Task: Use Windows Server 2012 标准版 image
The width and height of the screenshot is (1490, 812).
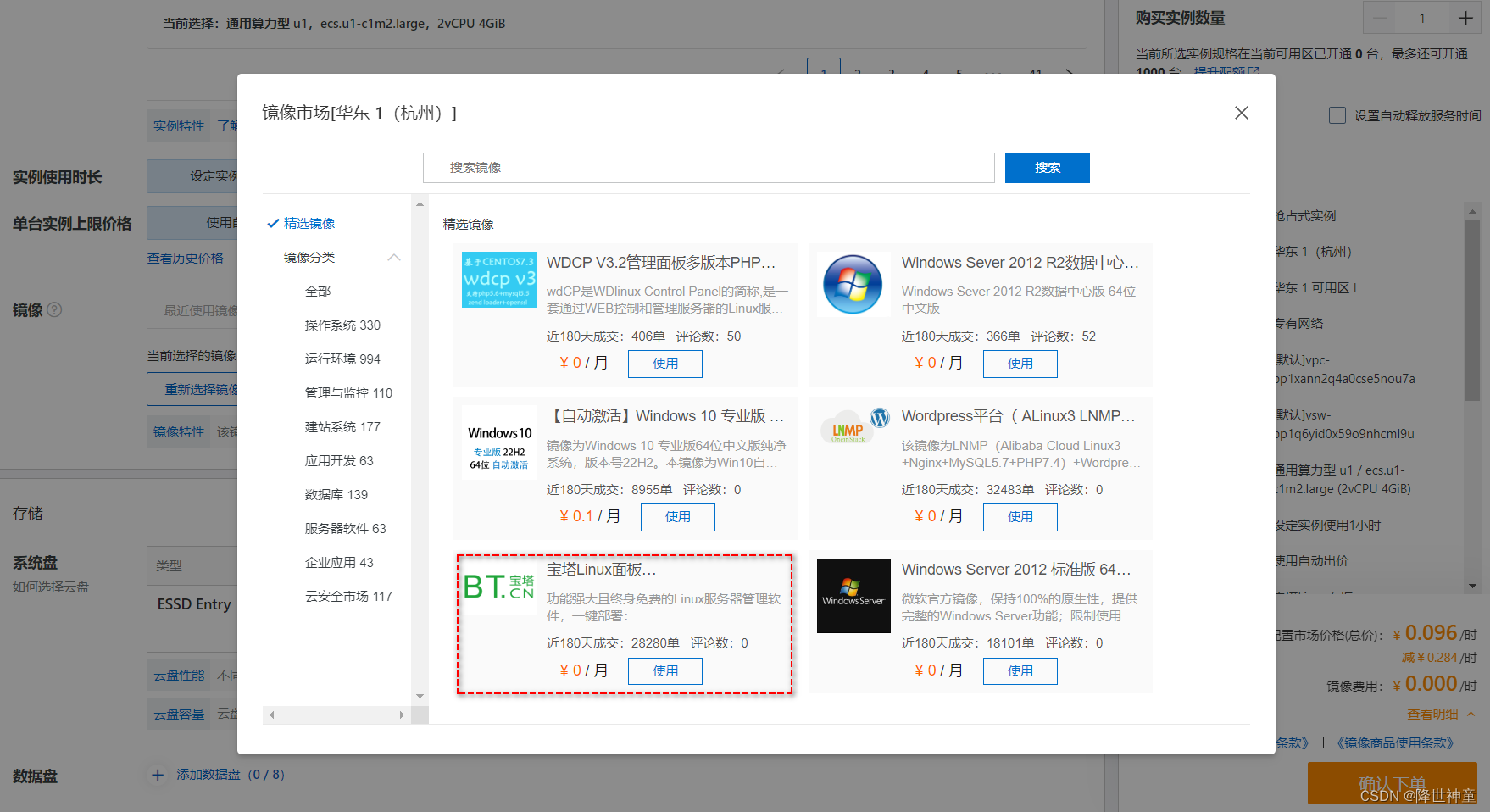Action: pyautogui.click(x=1020, y=671)
